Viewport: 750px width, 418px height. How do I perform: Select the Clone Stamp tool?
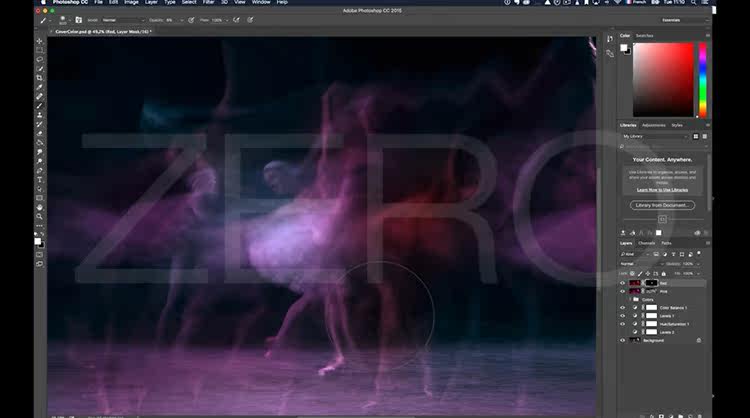click(x=39, y=115)
